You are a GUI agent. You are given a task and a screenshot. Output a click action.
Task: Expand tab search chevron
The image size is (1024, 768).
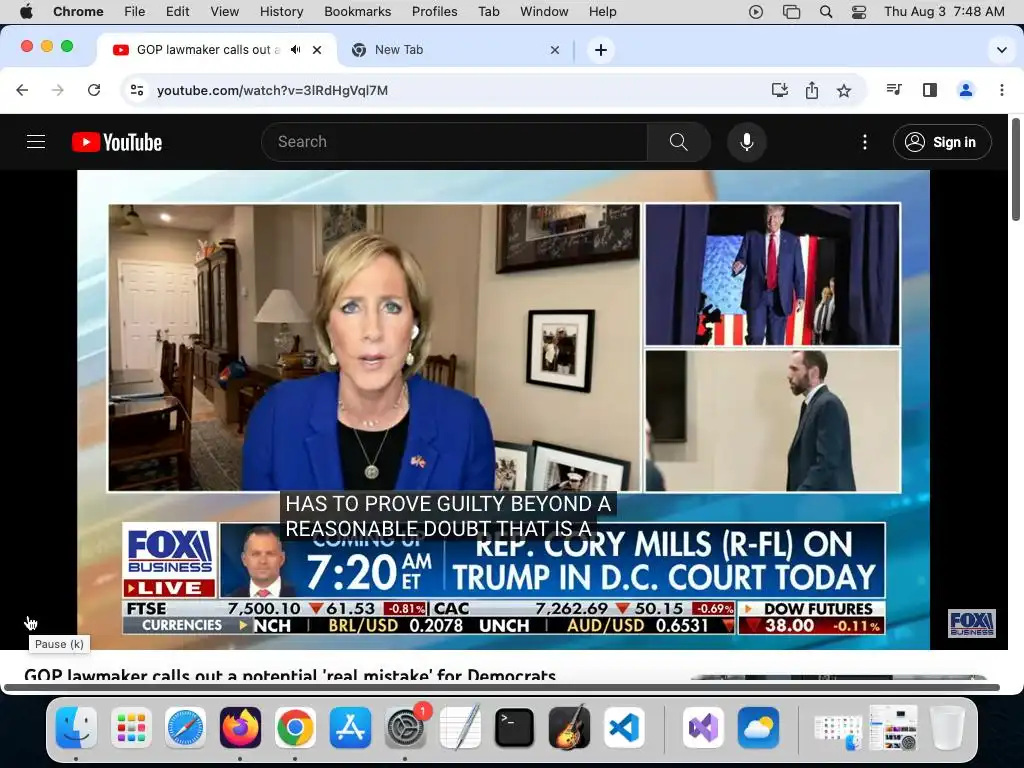point(1002,50)
